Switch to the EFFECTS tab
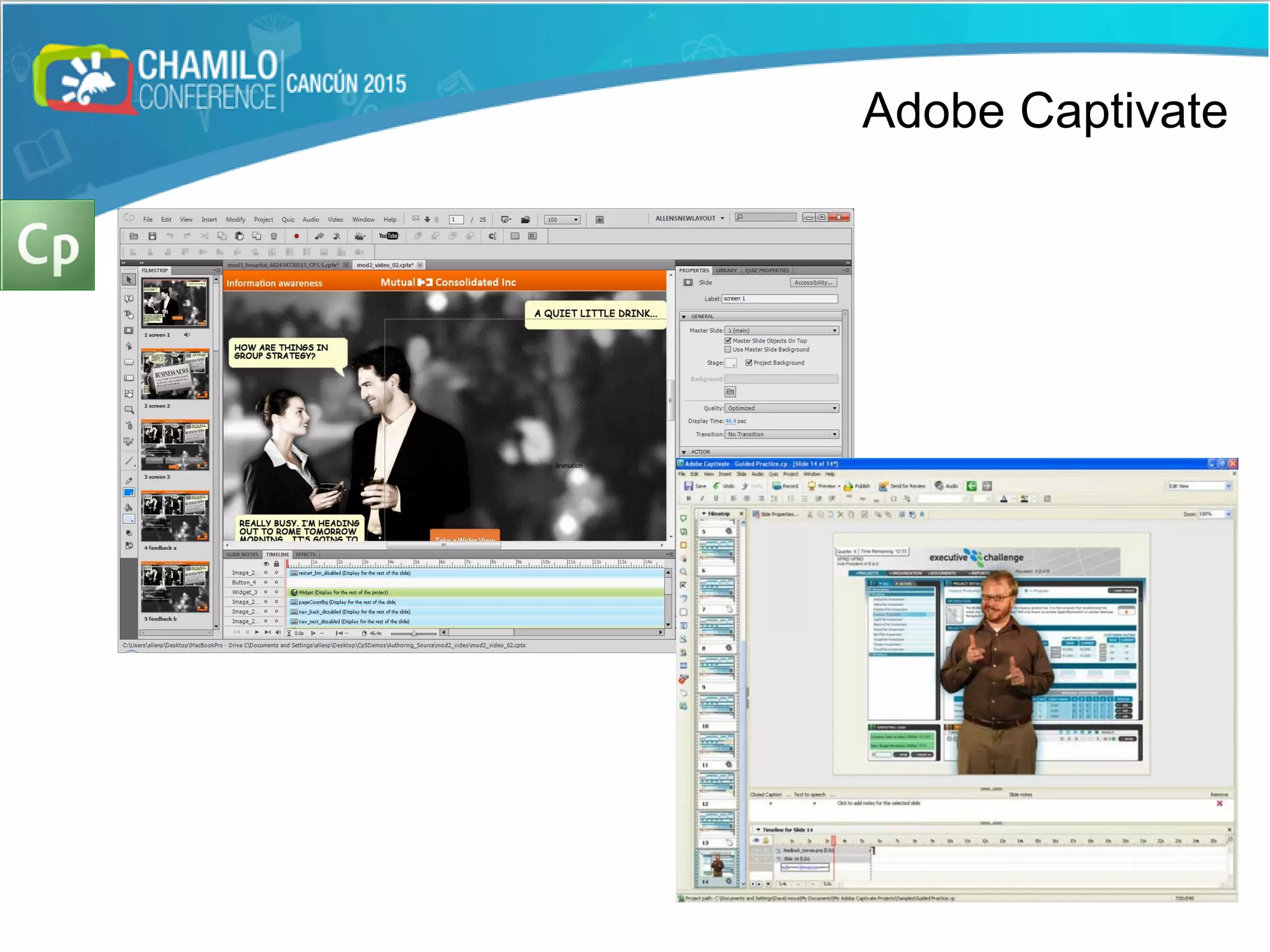This screenshot has height=952, width=1270. (306, 555)
